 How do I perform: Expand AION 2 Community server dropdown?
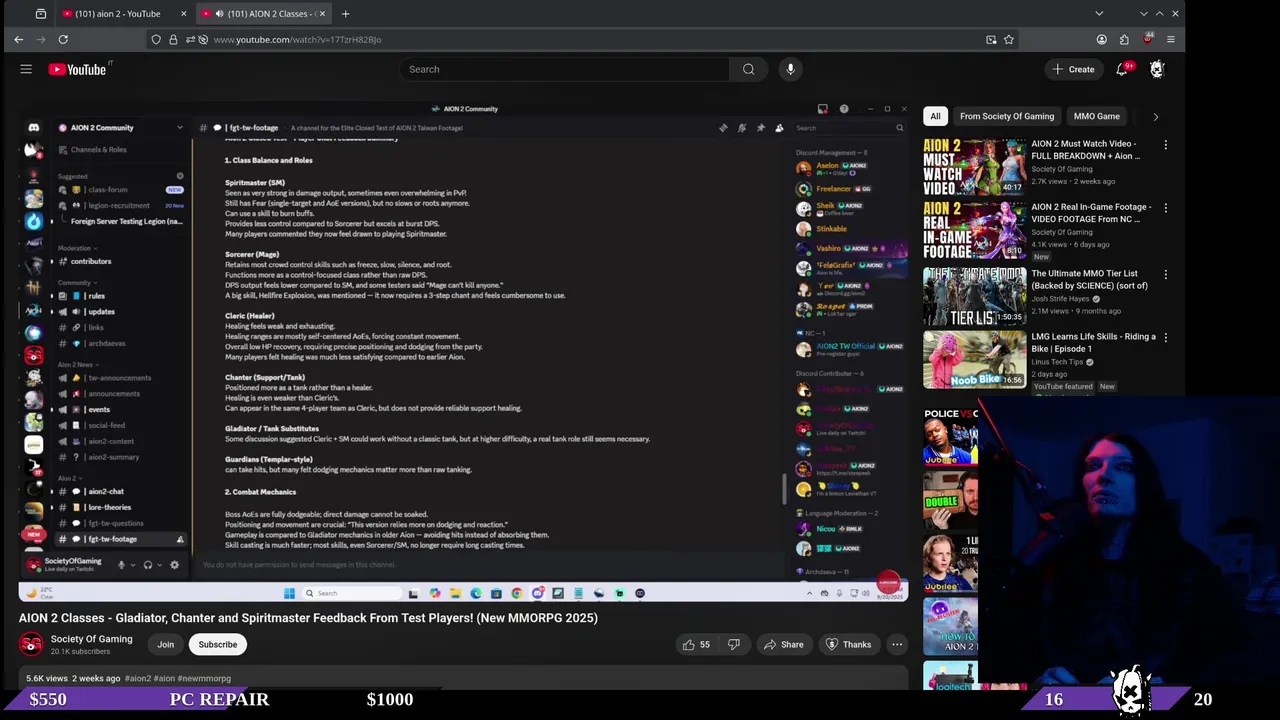coord(180,128)
